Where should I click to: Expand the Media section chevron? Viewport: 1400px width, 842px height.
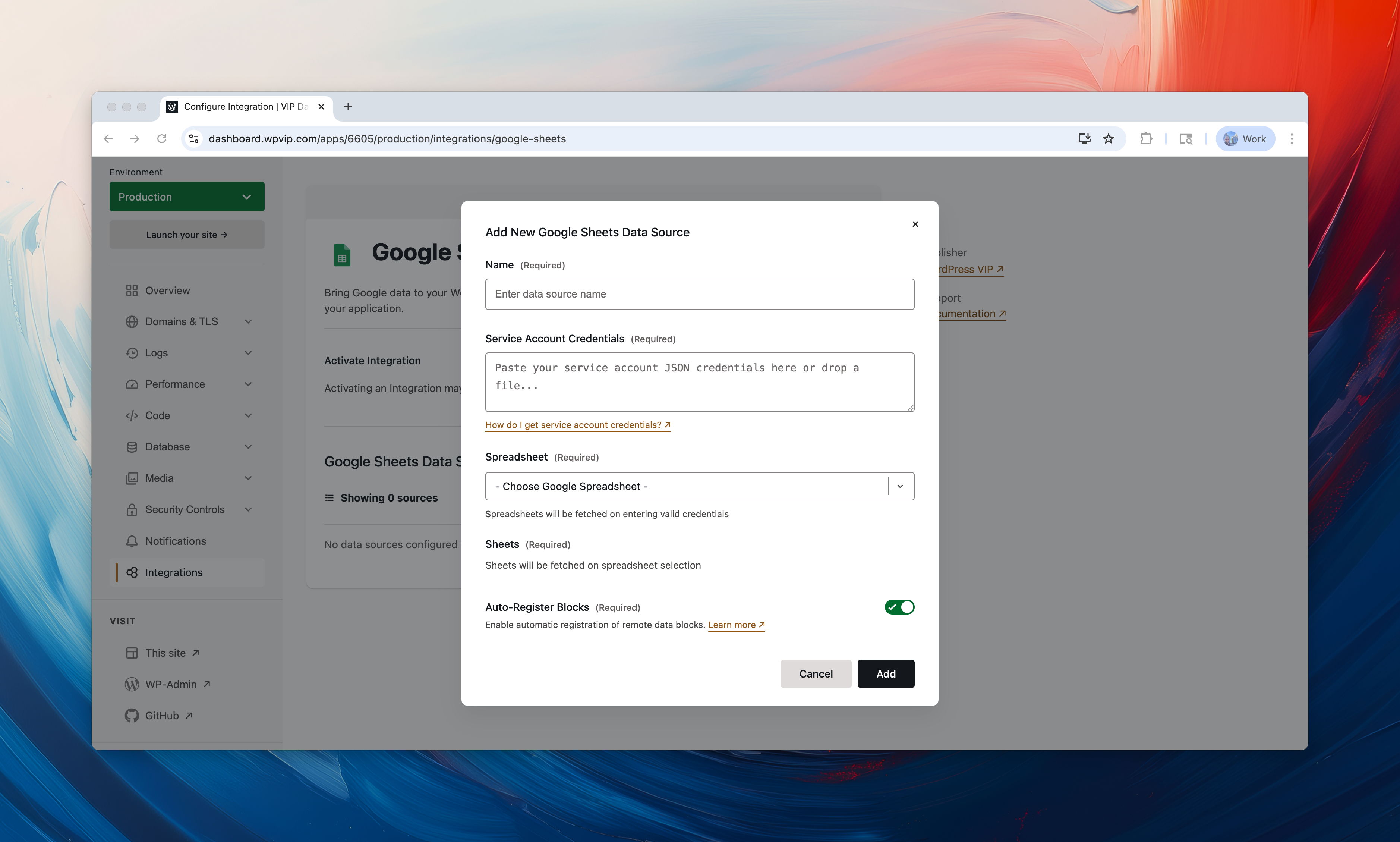coord(248,478)
